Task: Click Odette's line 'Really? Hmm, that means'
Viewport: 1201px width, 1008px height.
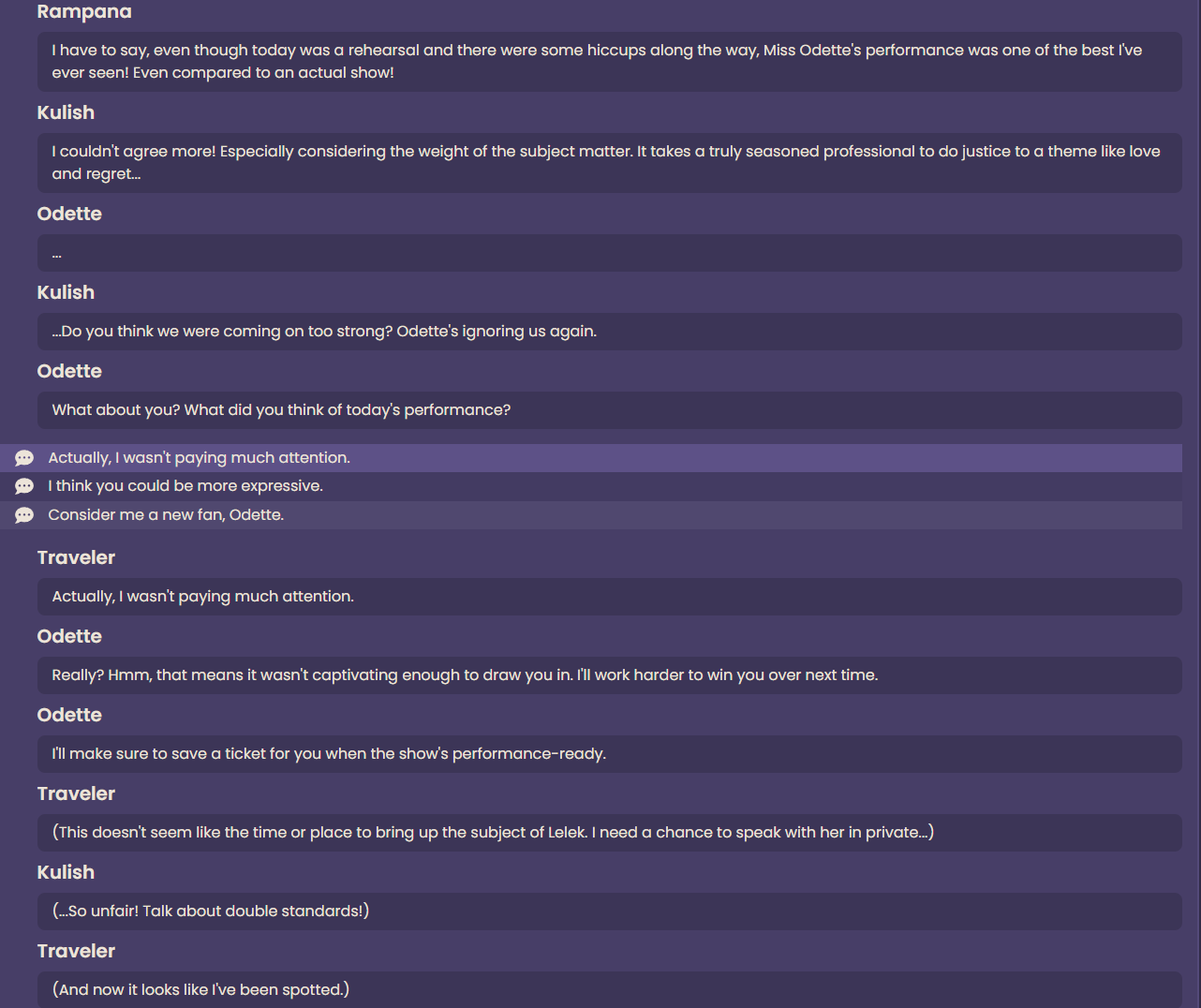Action: [610, 675]
